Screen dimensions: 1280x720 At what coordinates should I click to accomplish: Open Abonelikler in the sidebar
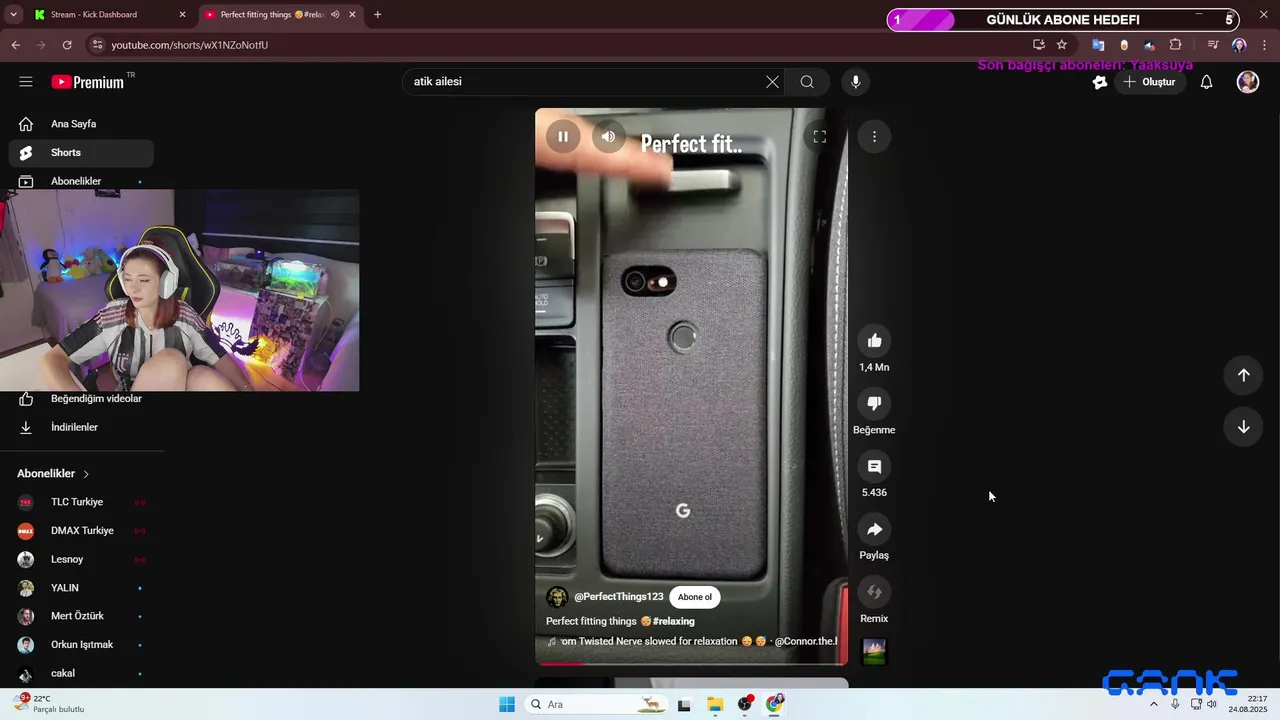coord(81,181)
